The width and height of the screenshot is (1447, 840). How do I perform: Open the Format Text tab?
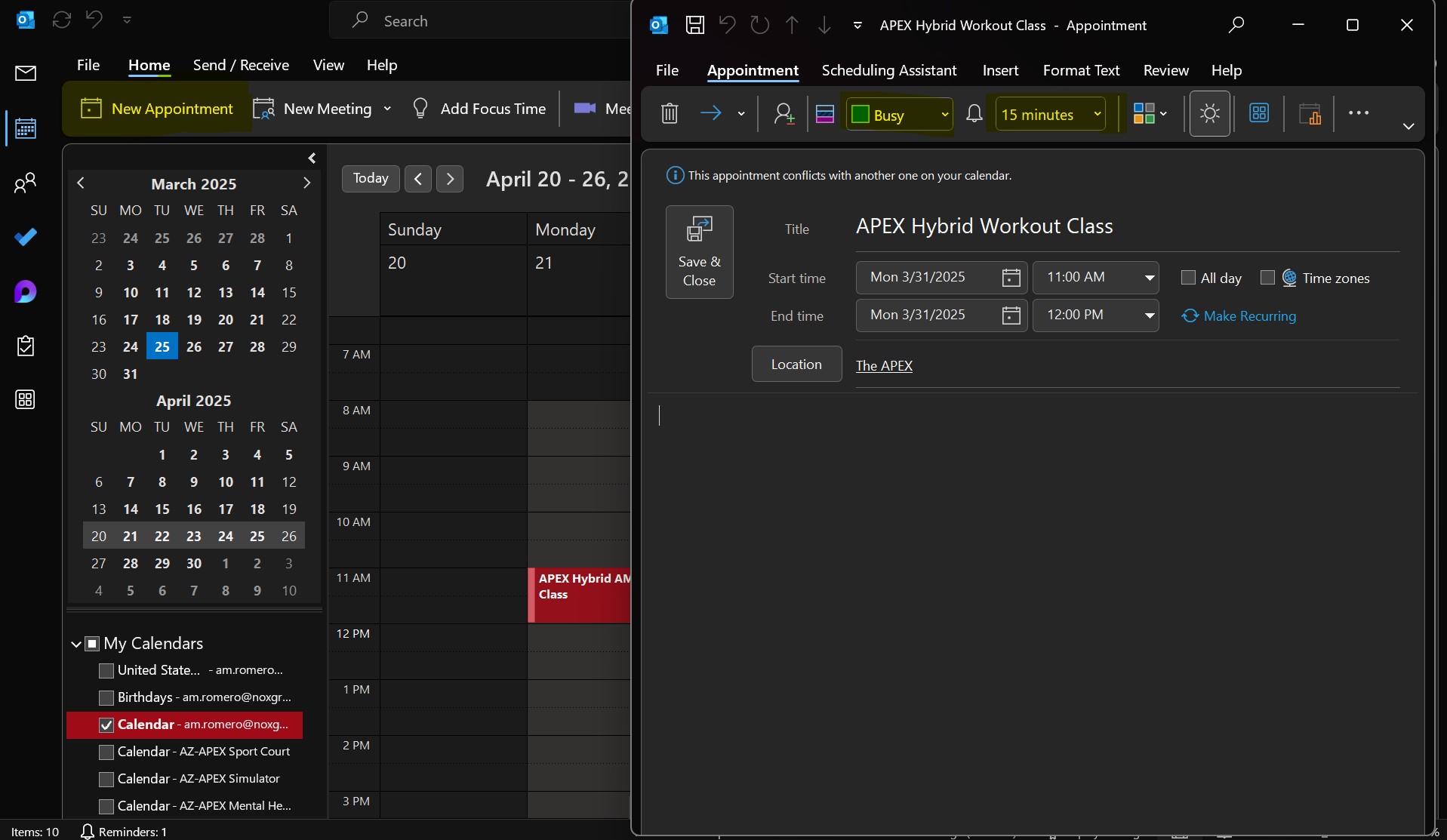click(1081, 70)
